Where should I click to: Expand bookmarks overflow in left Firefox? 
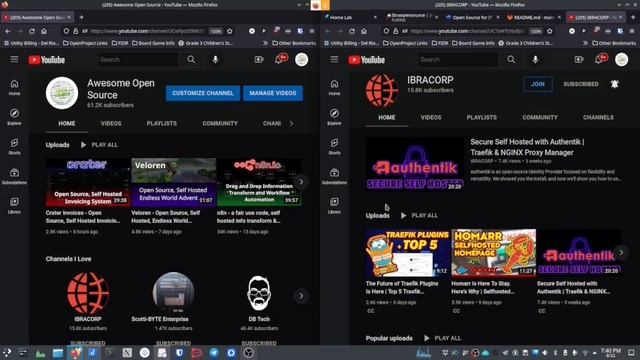click(x=265, y=43)
